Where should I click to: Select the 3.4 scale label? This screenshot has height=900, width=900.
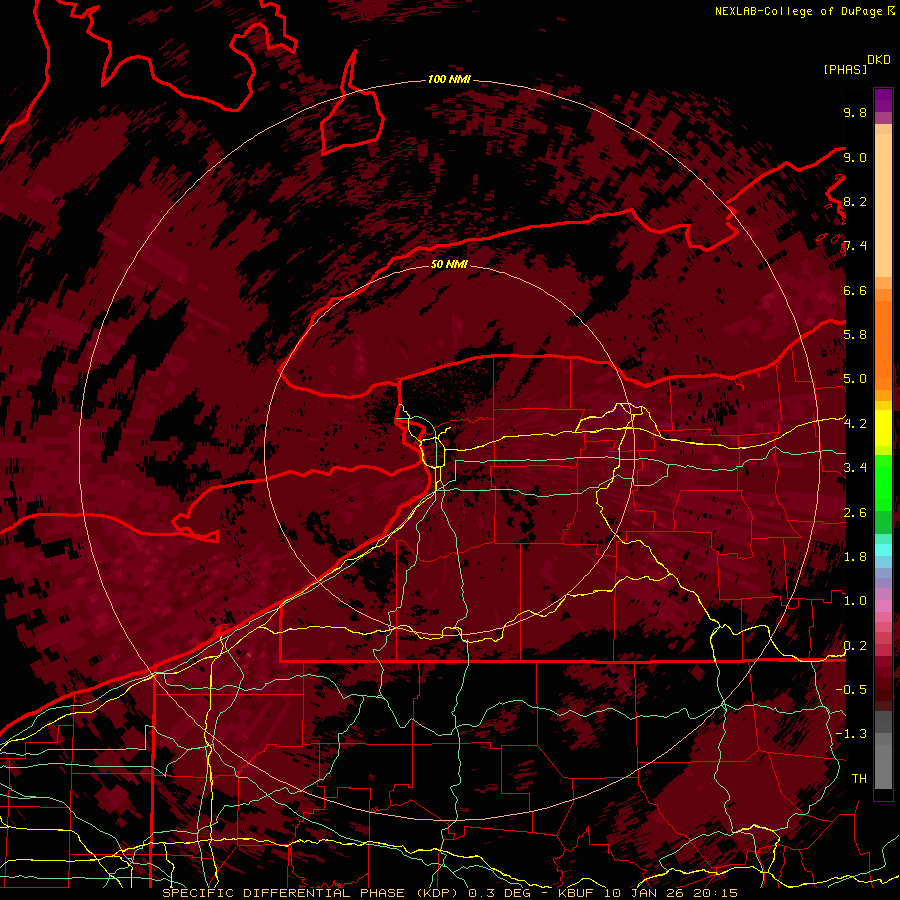855,468
